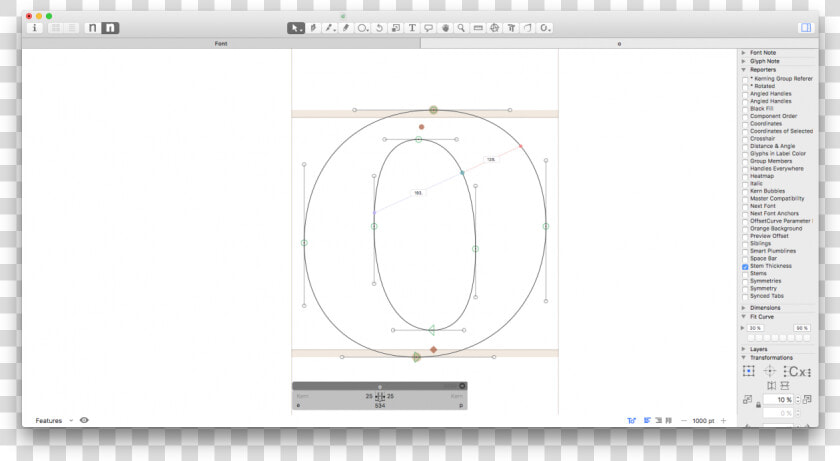Click the scale down transformation icon
The height and width of the screenshot is (461, 840).
tap(747, 399)
